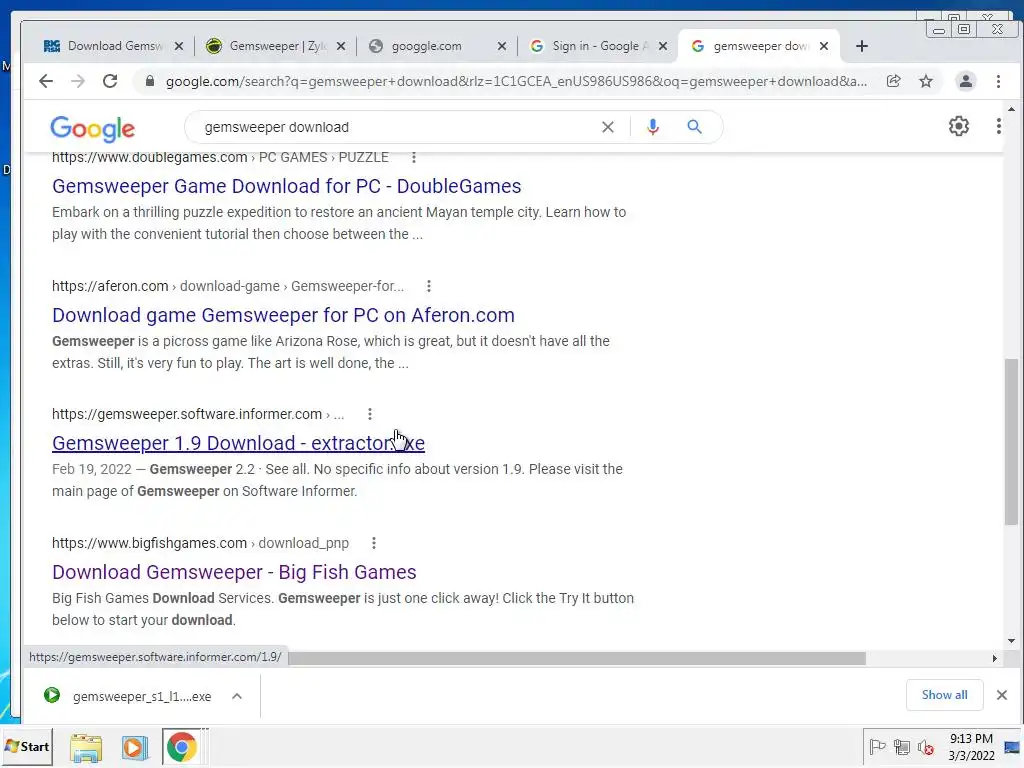Viewport: 1024px width, 768px height.
Task: Go back to the previous page
Action: coord(46,82)
